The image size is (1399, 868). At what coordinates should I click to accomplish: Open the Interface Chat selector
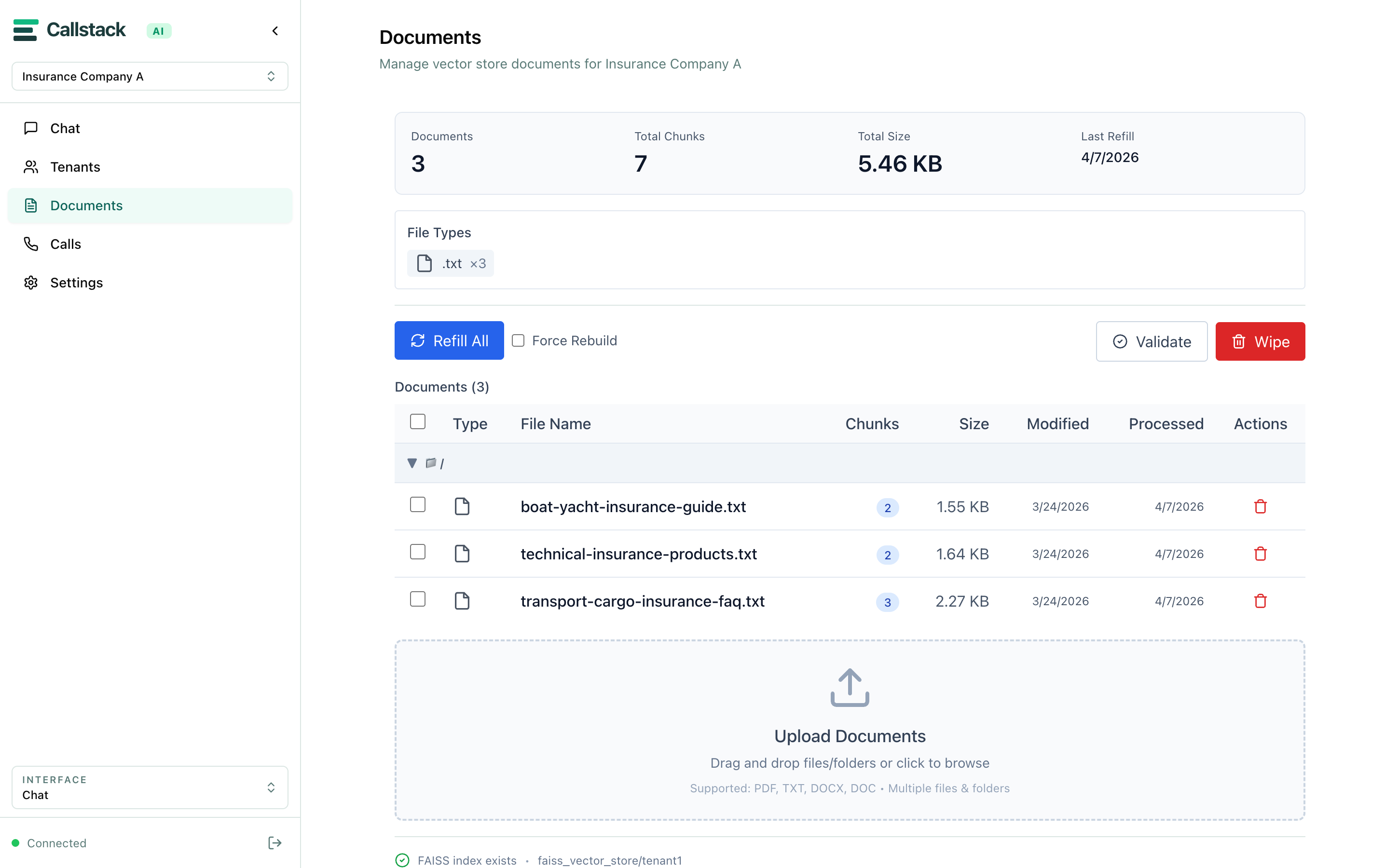click(x=150, y=787)
